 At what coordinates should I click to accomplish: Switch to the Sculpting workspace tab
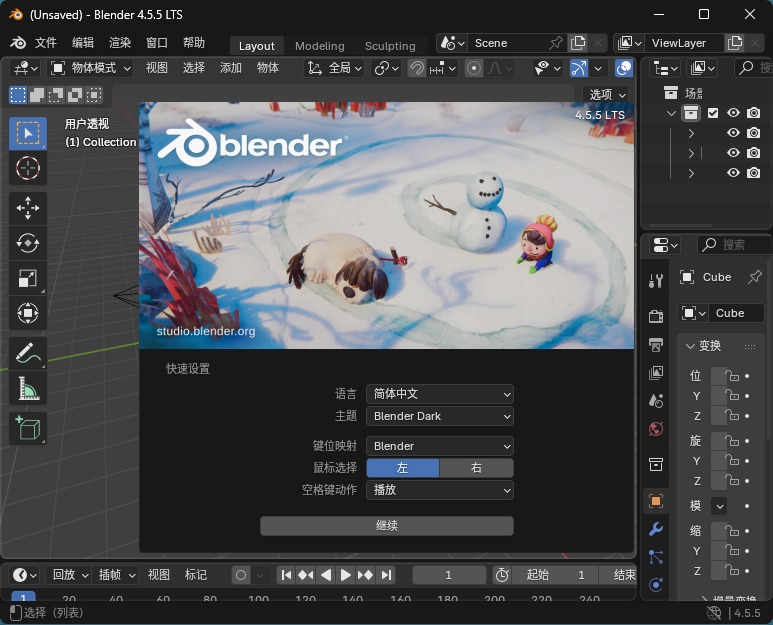pos(390,46)
